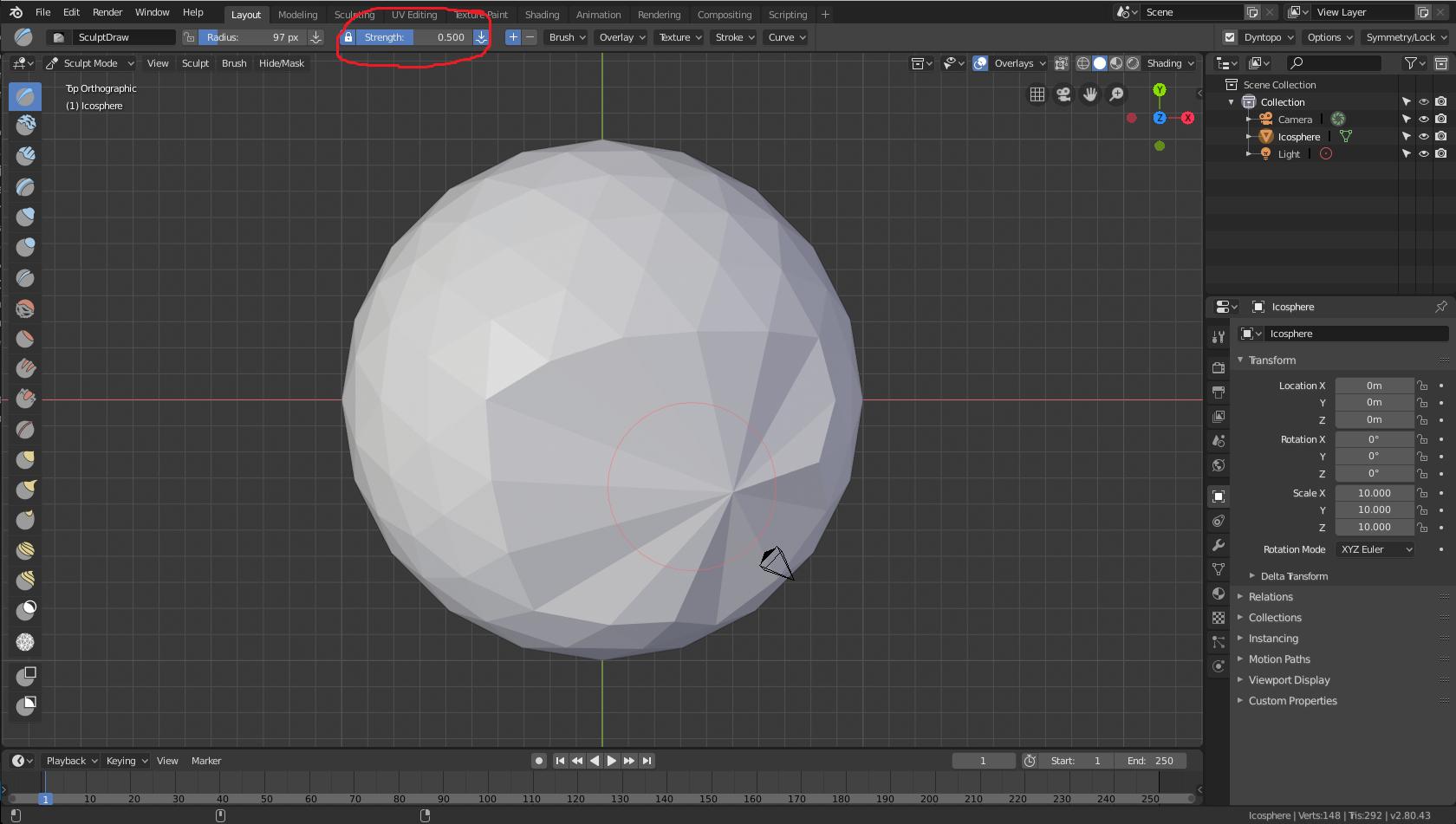Screen dimensions: 1456x824
Task: Collapse the Transform panel
Action: (1272, 360)
